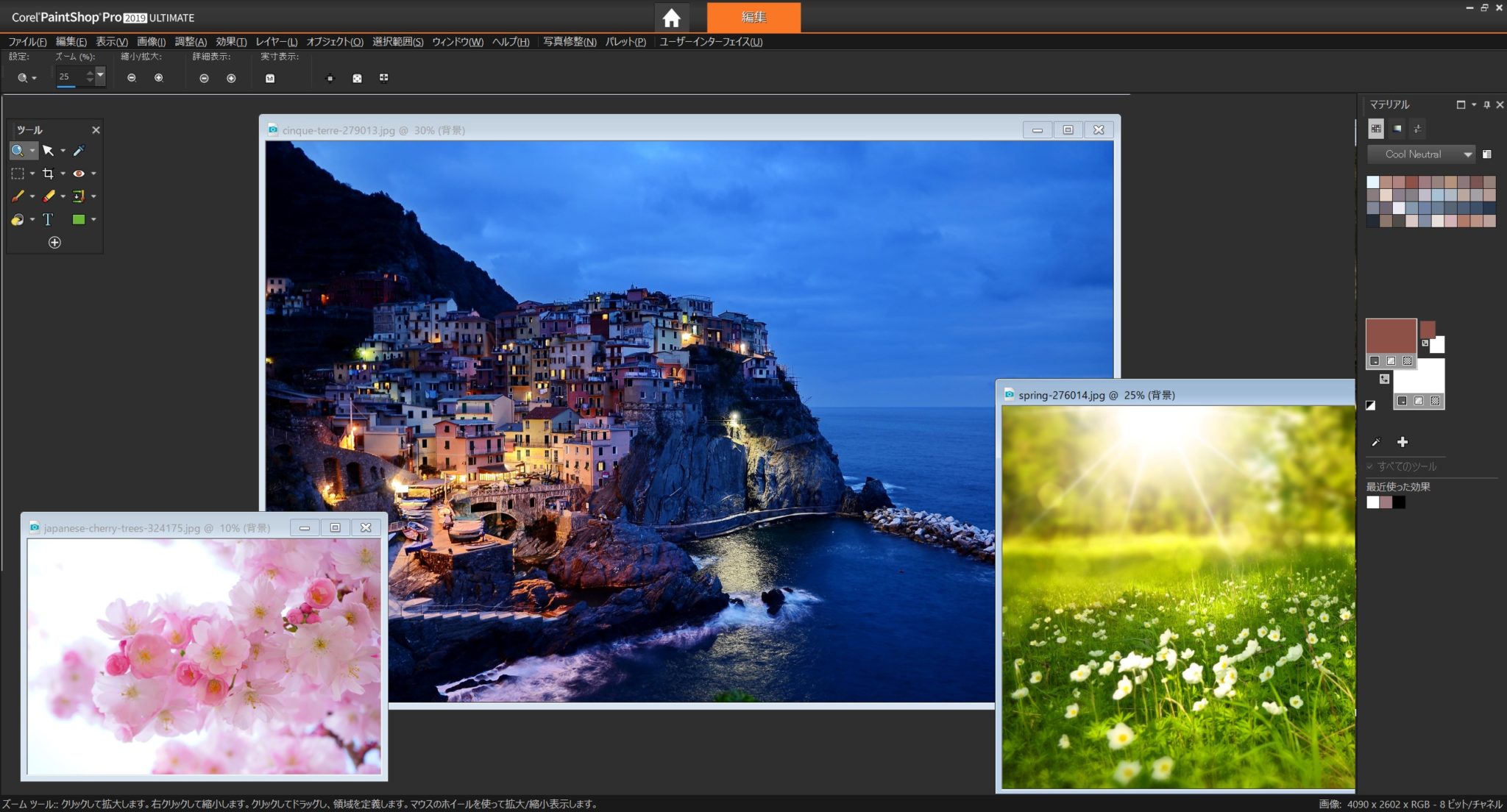Click the swap foreground/background materials icon
Screen dimensions: 1507x812
pos(1384,379)
